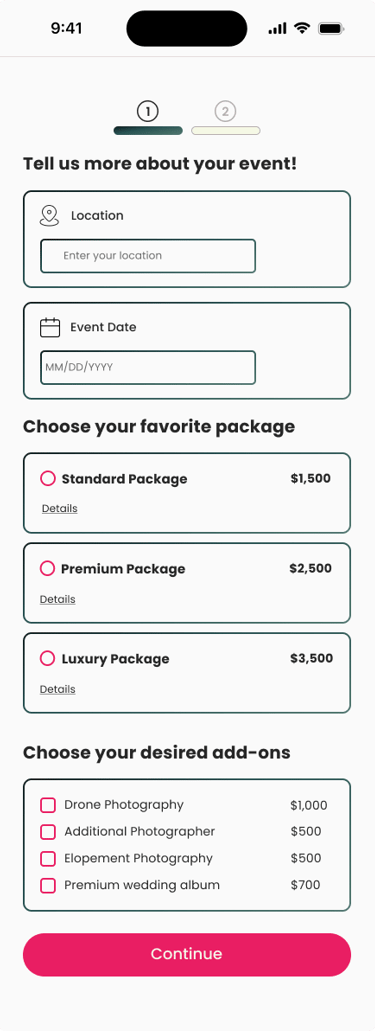The width and height of the screenshot is (375, 1031).
Task: Click the location pin icon
Action: (49, 216)
